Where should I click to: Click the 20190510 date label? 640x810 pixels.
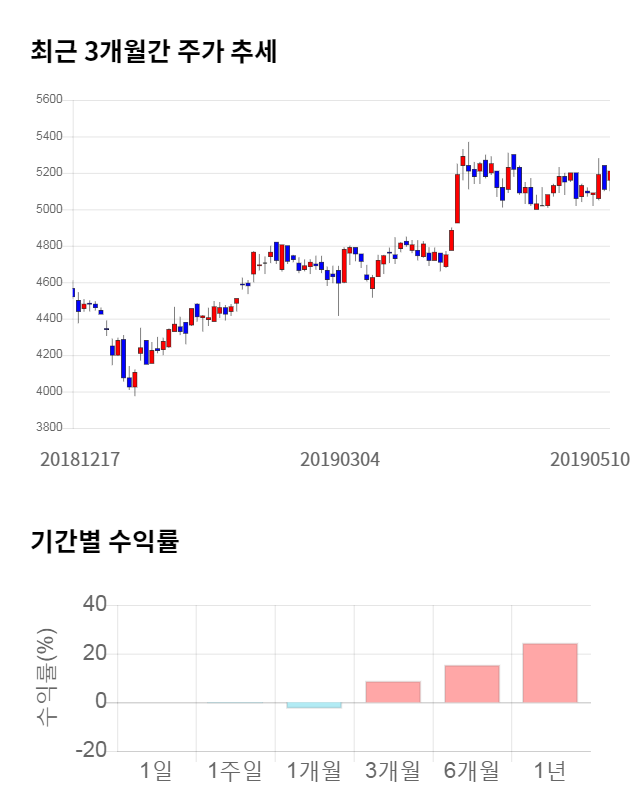(590, 460)
